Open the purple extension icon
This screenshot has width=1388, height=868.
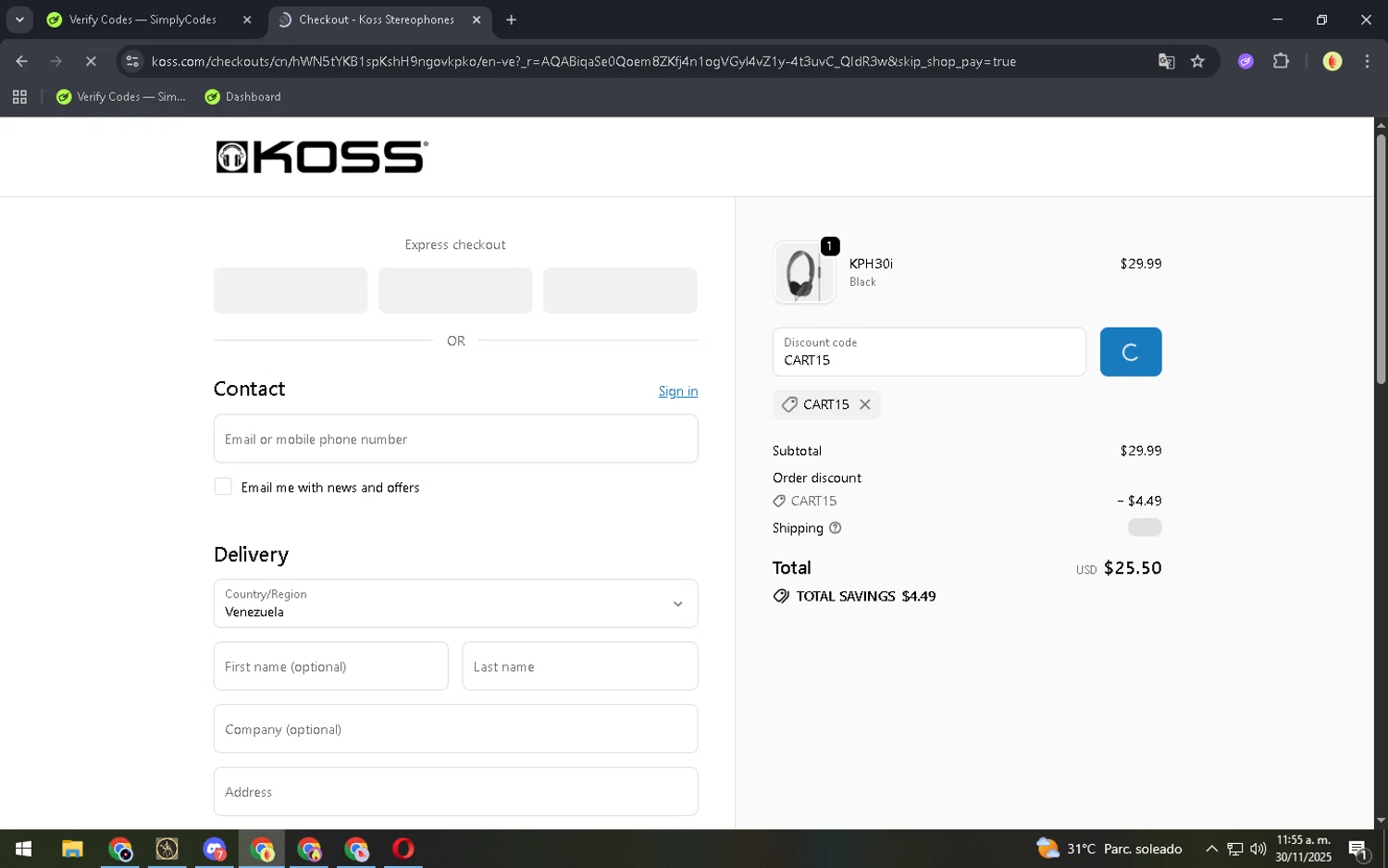coord(1245,61)
